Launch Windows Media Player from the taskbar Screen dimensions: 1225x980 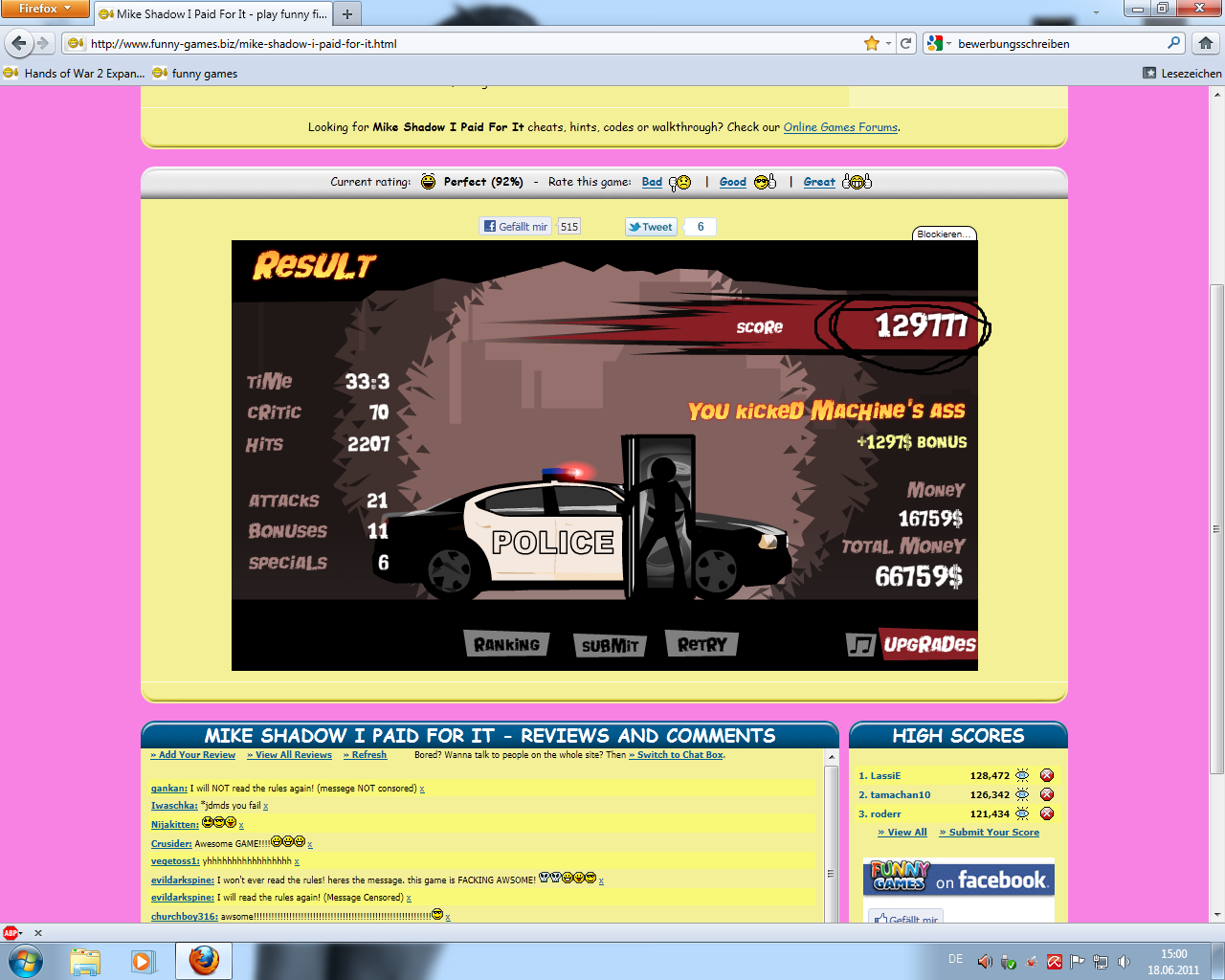(x=144, y=961)
